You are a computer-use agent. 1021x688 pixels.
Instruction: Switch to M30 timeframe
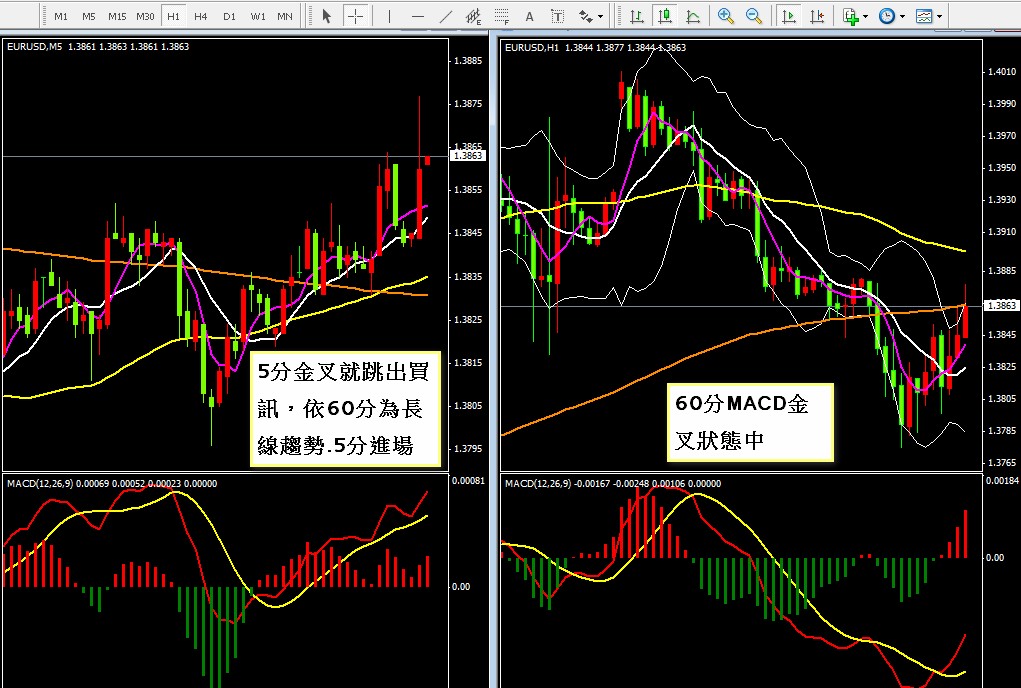(x=145, y=16)
